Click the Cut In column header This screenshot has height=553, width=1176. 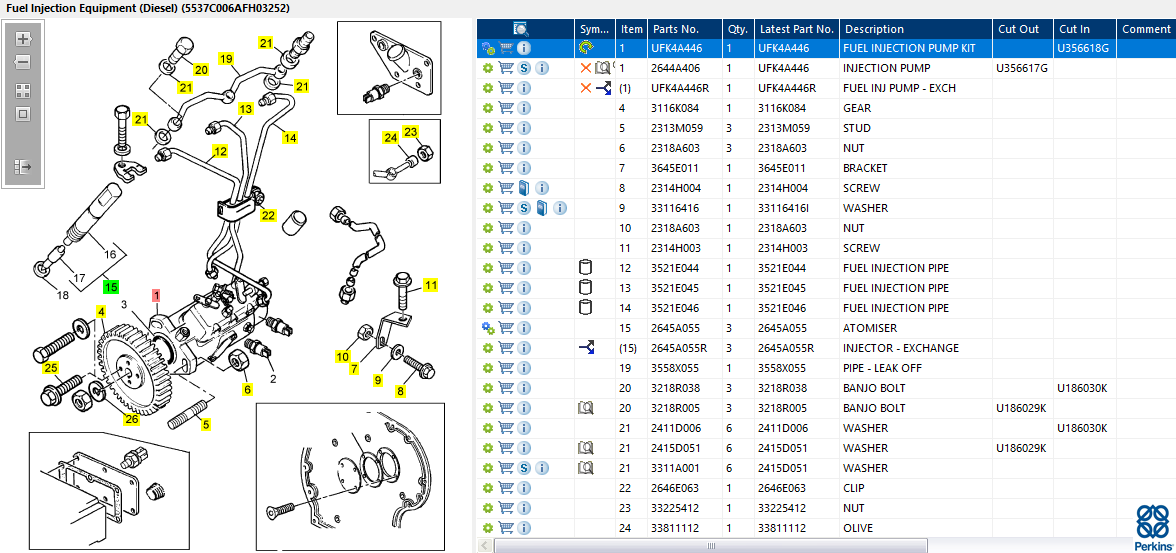1084,29
